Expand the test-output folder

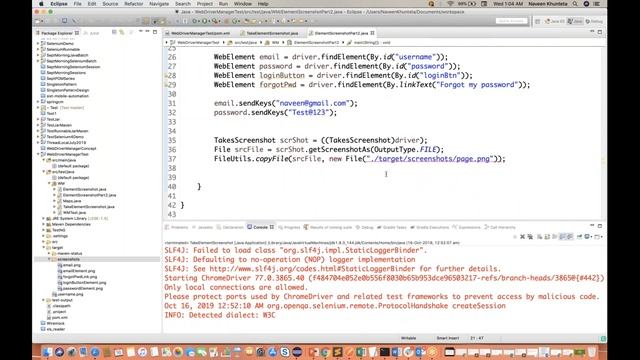click(44, 300)
